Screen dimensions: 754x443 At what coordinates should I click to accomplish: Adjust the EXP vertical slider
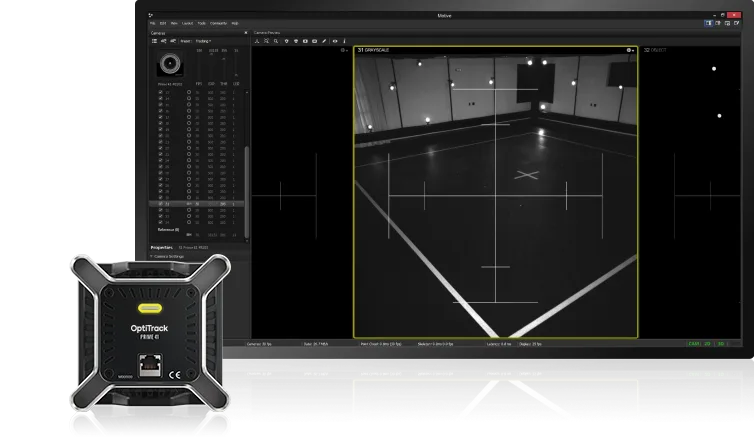(212, 66)
